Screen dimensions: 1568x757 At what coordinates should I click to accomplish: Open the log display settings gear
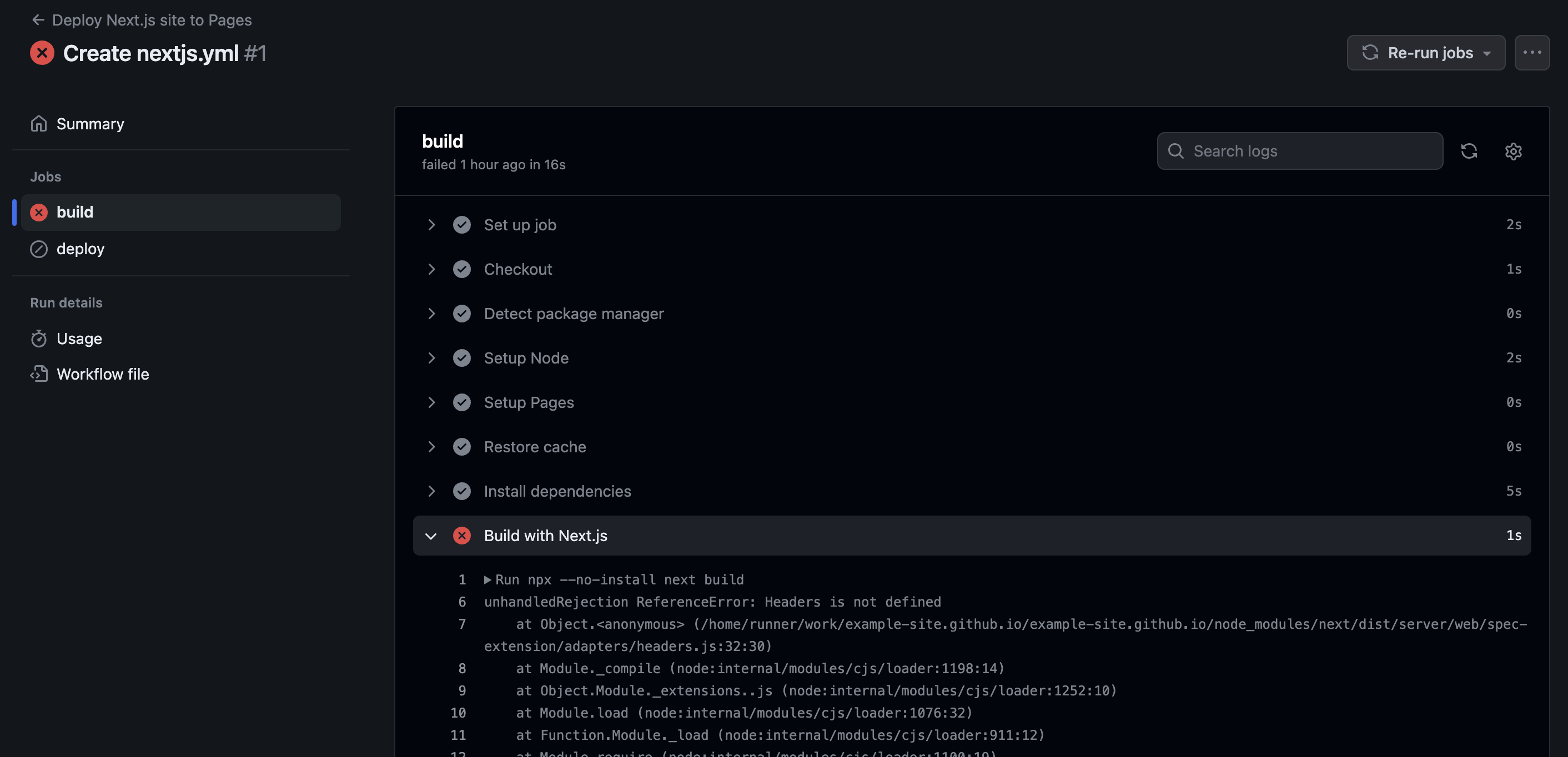(1513, 152)
